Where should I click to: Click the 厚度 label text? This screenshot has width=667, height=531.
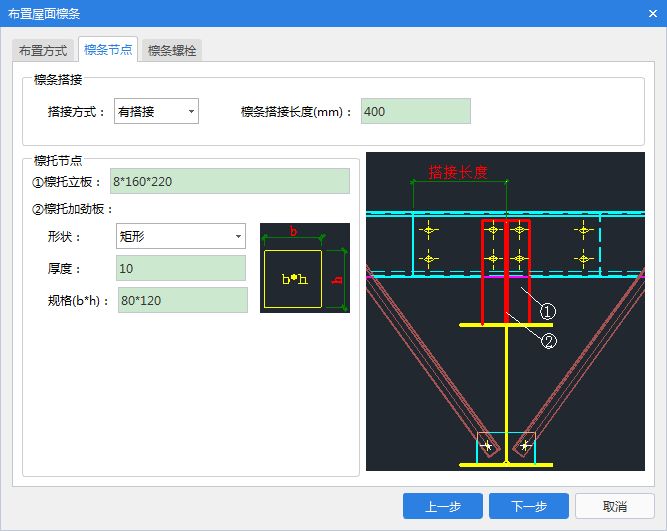point(63,269)
